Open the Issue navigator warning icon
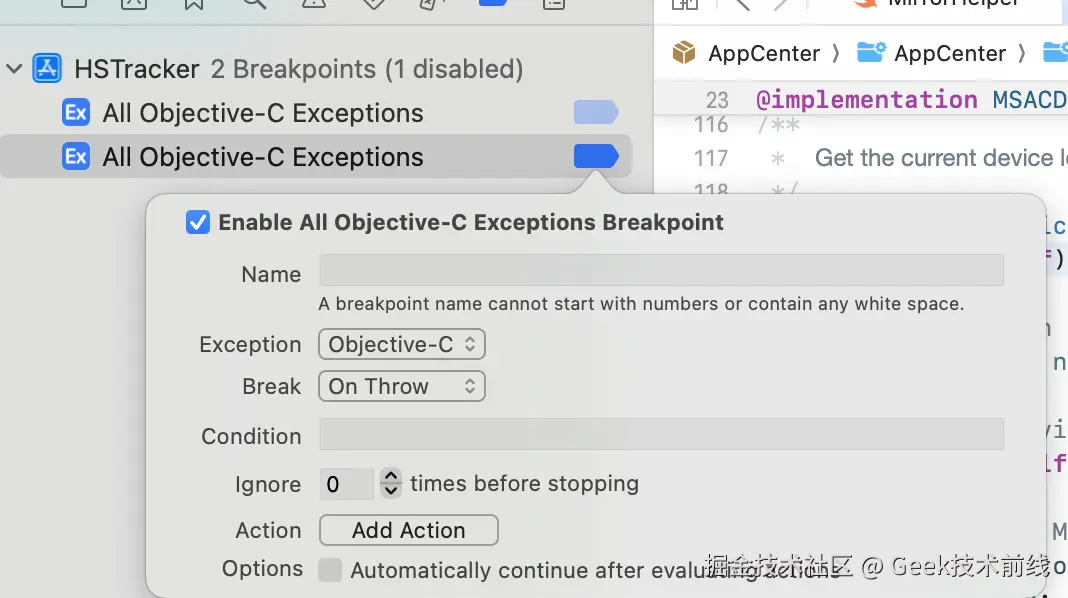This screenshot has height=598, width=1068. (x=314, y=3)
